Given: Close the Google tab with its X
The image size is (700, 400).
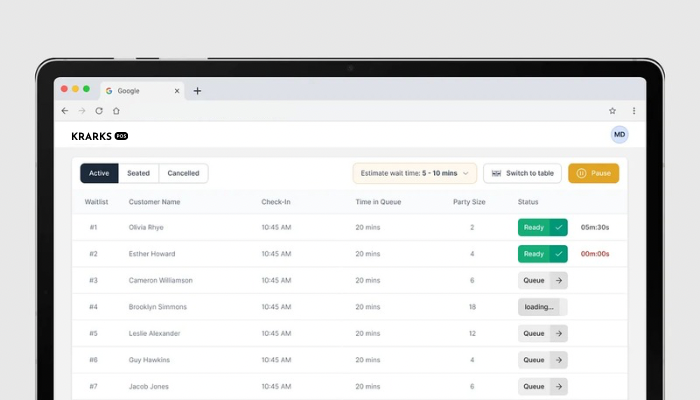Looking at the screenshot, I should coord(177,91).
